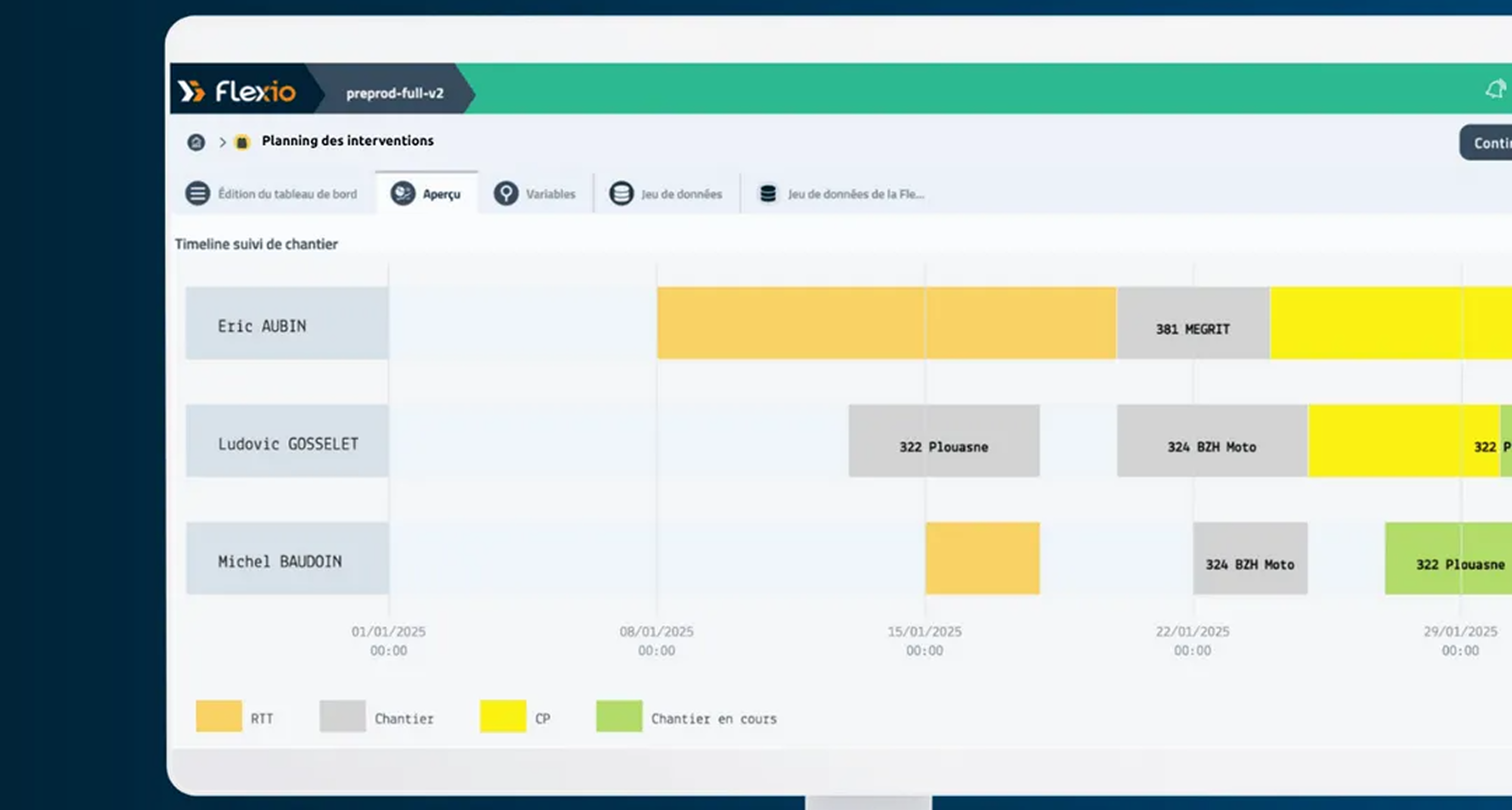Click the Jeu de données de la Fle... stack icon
This screenshot has width=1512, height=810.
coord(768,193)
